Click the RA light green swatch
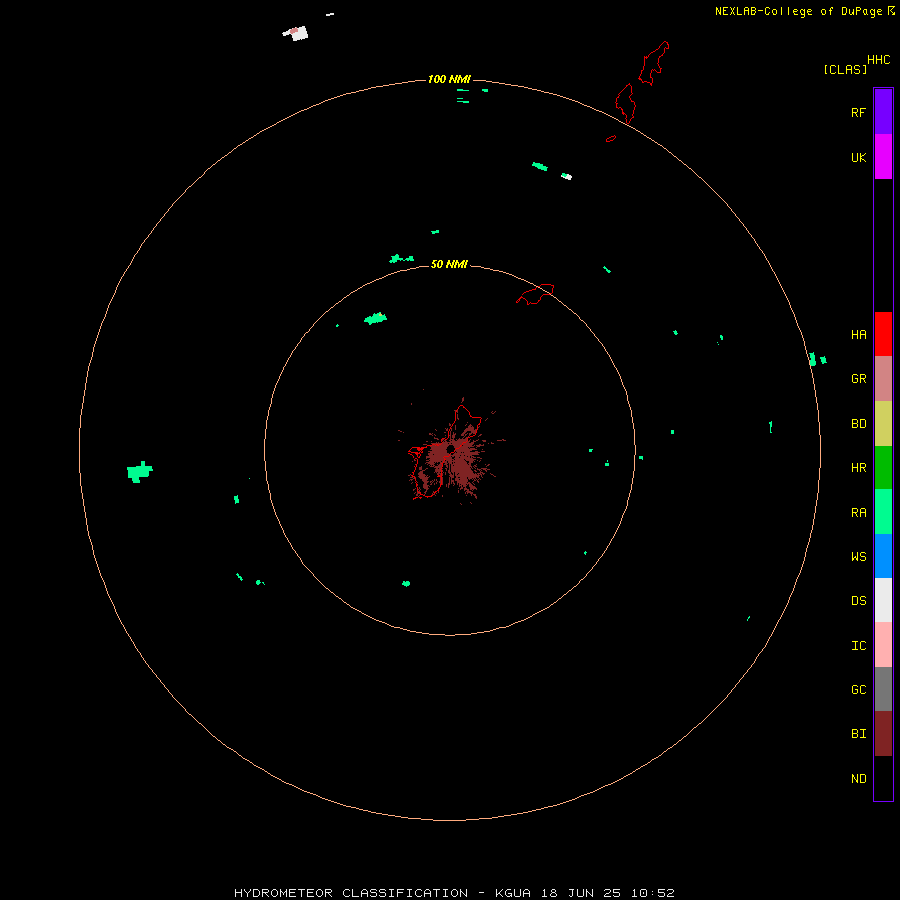The image size is (900, 900). pos(883,512)
